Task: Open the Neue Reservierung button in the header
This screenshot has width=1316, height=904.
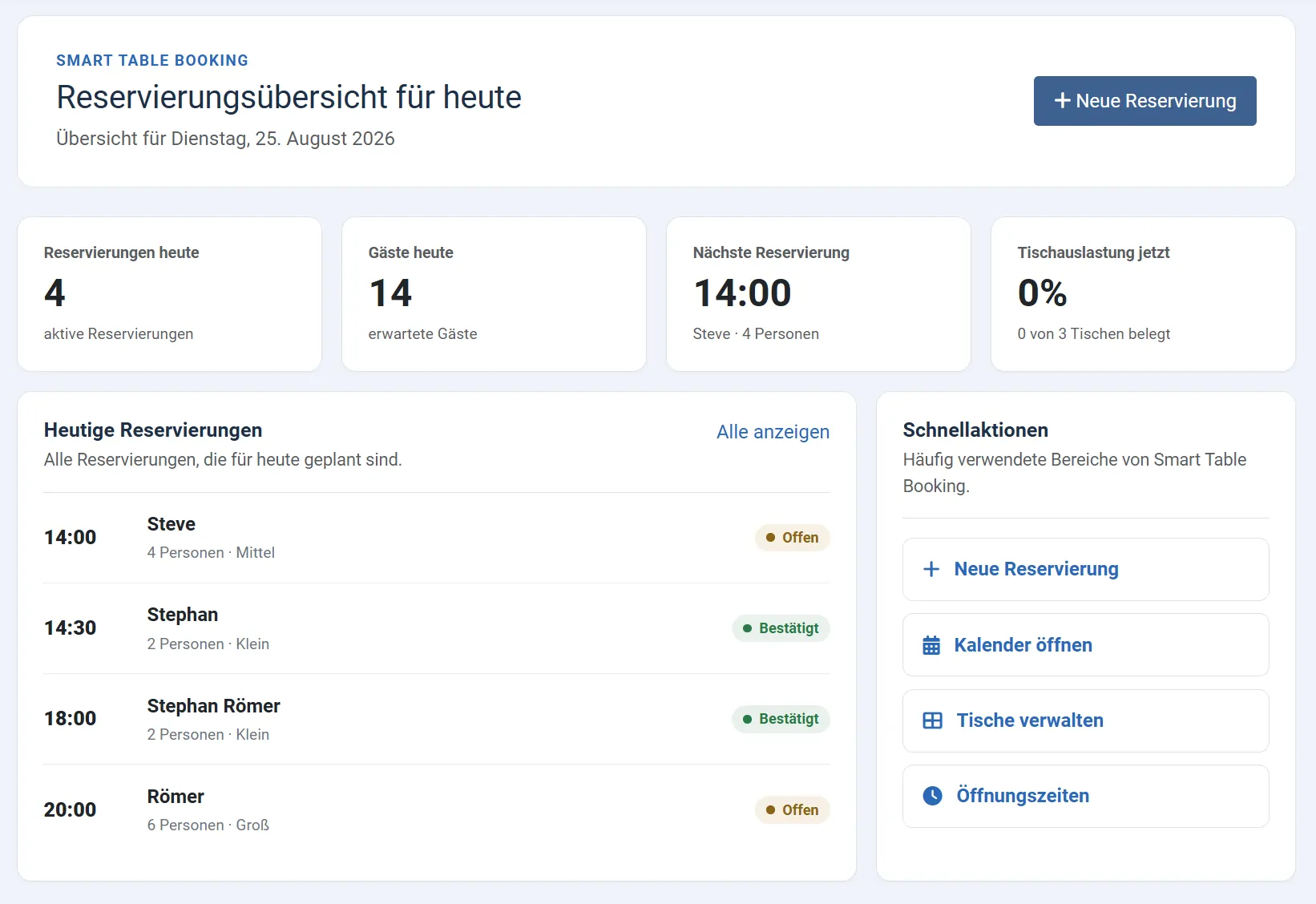Action: pos(1144,101)
